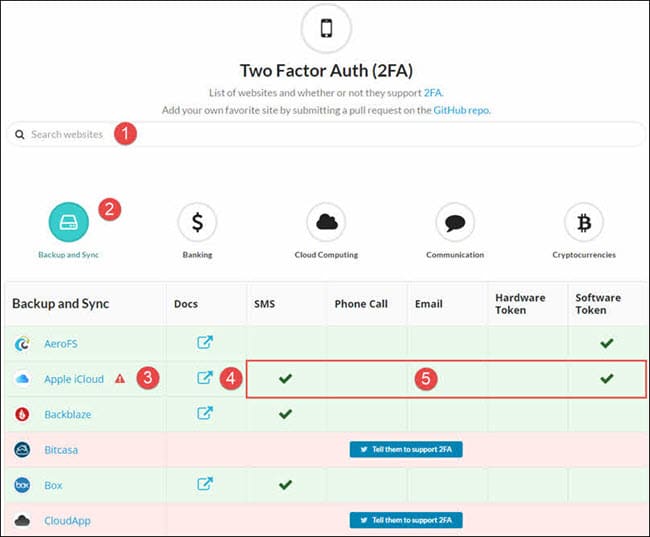Click Backblaze SMS checkmark
Image resolution: width=650 pixels, height=537 pixels.
[x=285, y=413]
